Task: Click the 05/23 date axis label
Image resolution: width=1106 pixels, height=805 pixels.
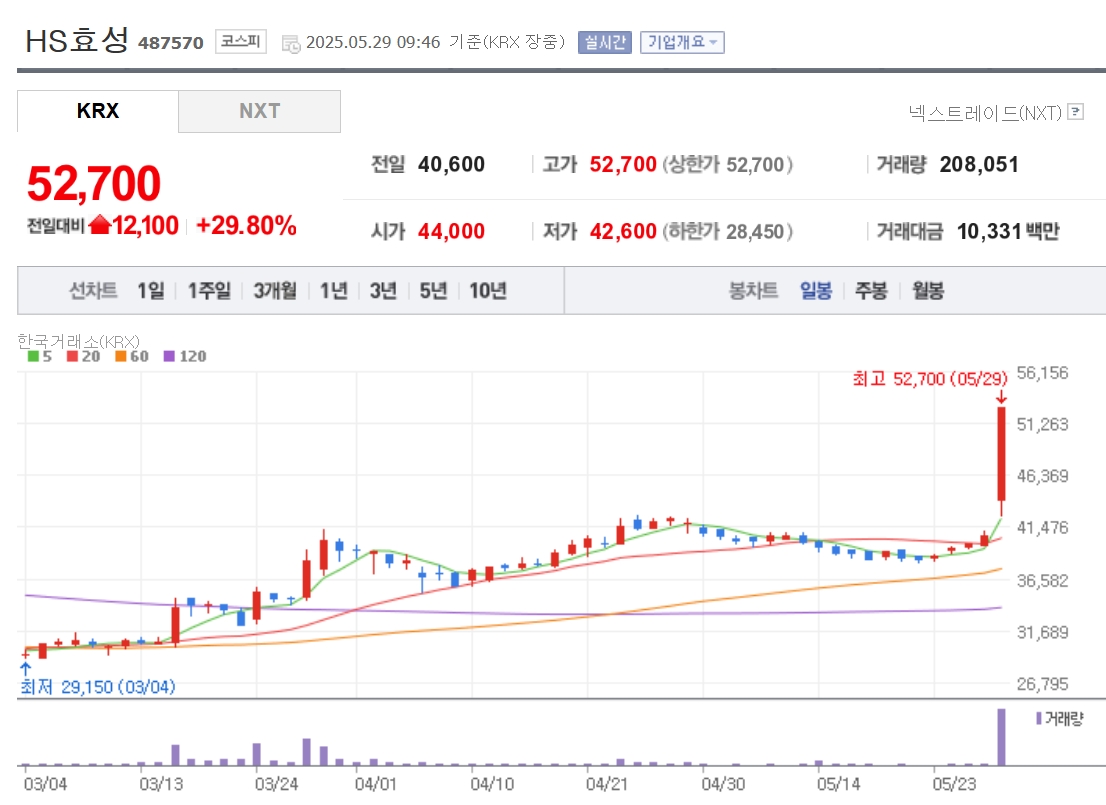Action: 954,784
